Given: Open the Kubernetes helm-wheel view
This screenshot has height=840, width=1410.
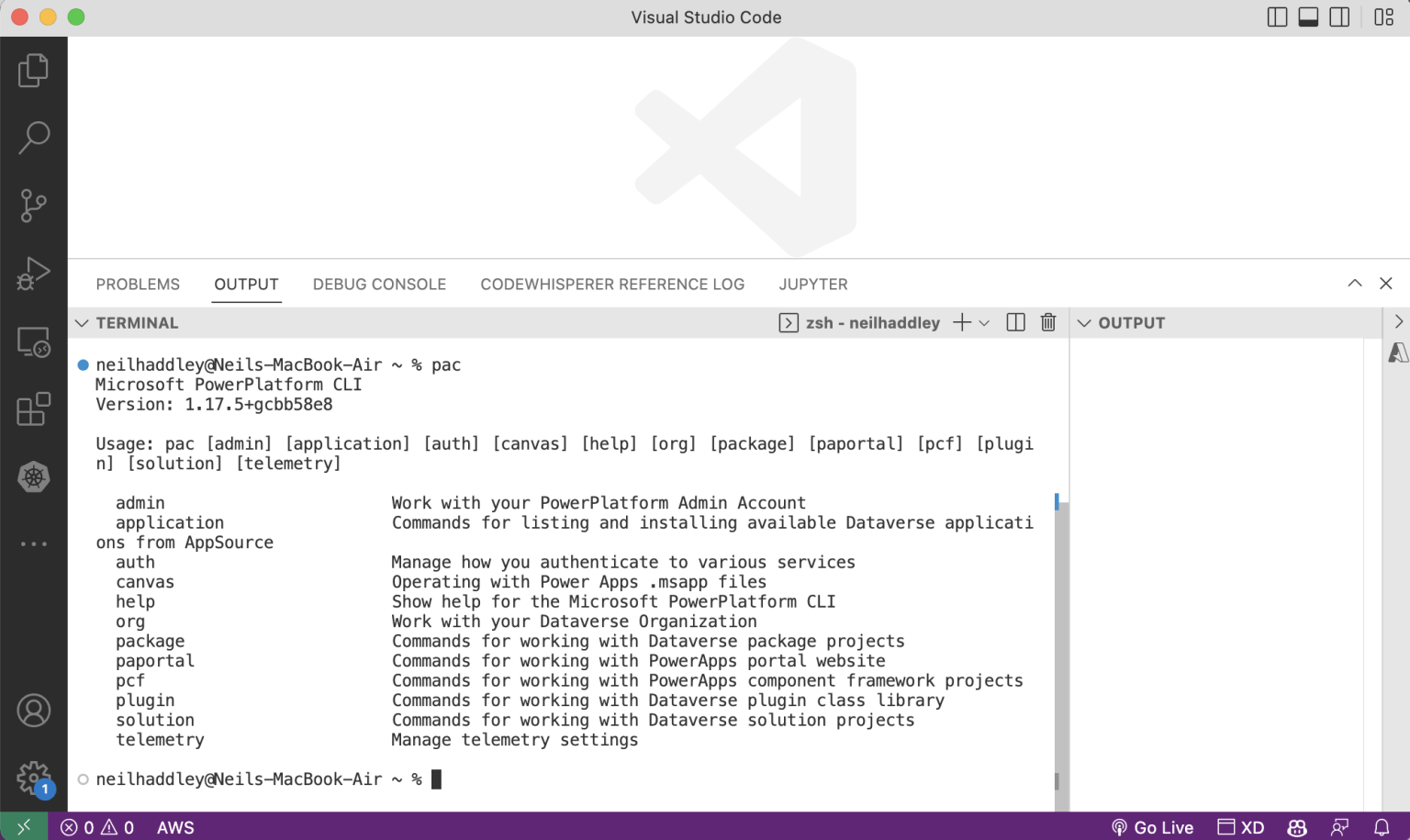Looking at the screenshot, I should click(34, 477).
